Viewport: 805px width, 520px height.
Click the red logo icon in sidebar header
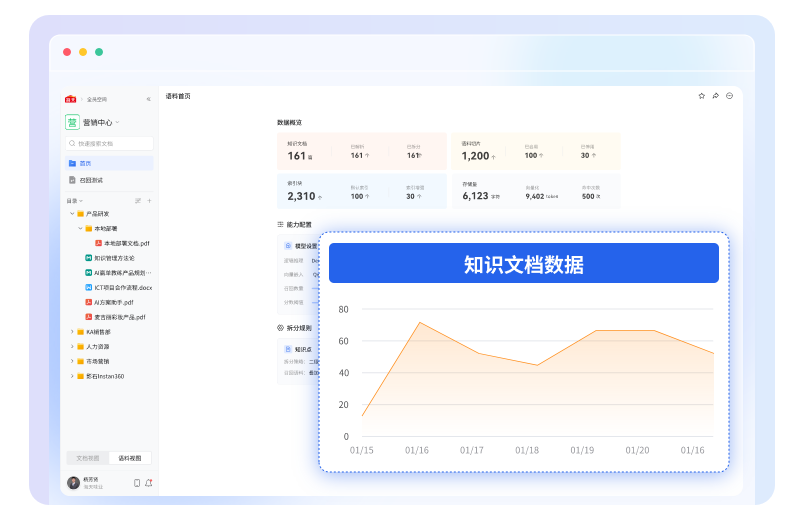point(71,99)
